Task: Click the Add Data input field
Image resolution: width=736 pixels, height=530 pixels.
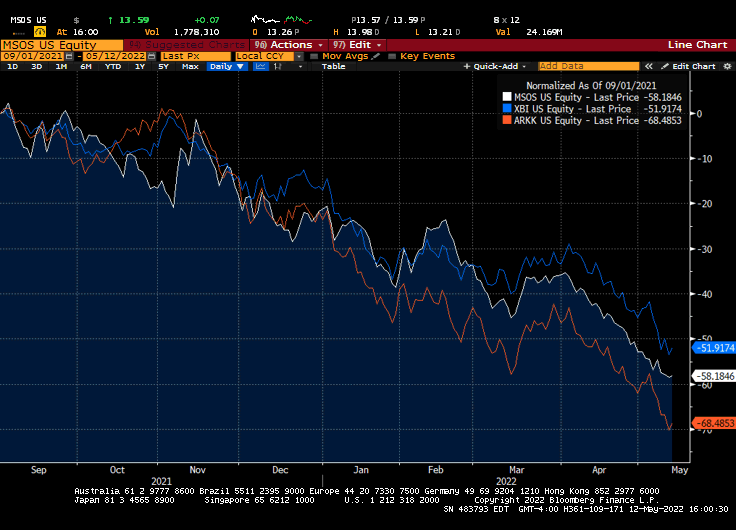Action: click(x=589, y=67)
